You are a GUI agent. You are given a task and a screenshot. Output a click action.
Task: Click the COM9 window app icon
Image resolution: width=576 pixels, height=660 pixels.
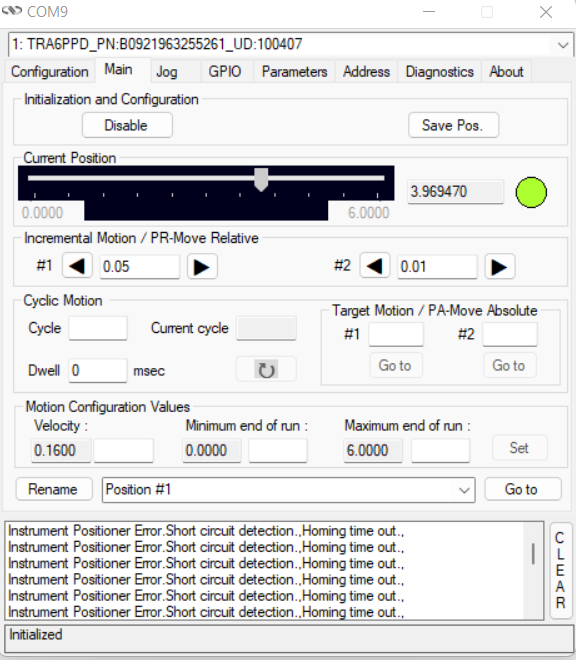pyautogui.click(x=11, y=11)
